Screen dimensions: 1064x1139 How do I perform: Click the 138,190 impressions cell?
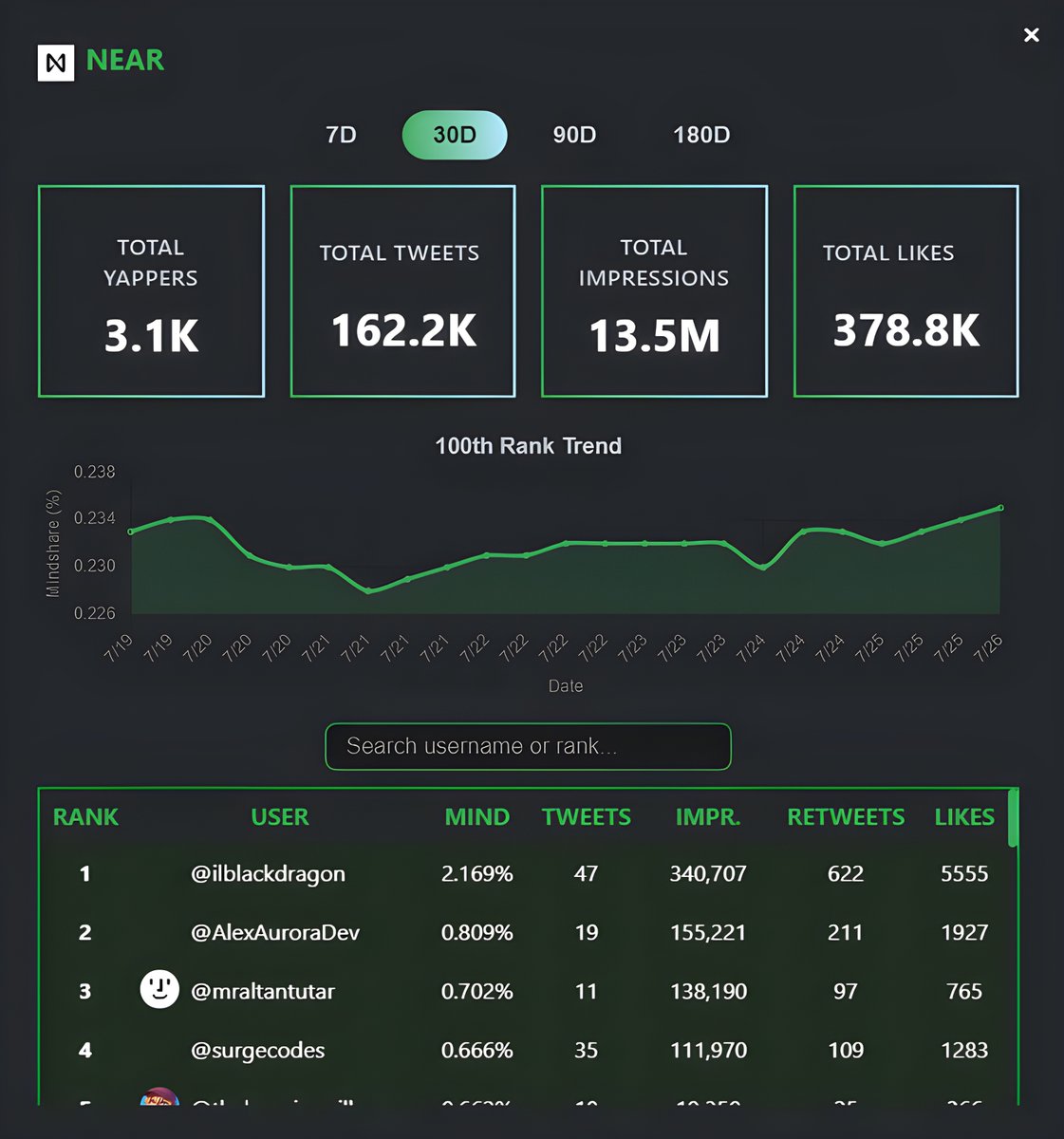[708, 992]
